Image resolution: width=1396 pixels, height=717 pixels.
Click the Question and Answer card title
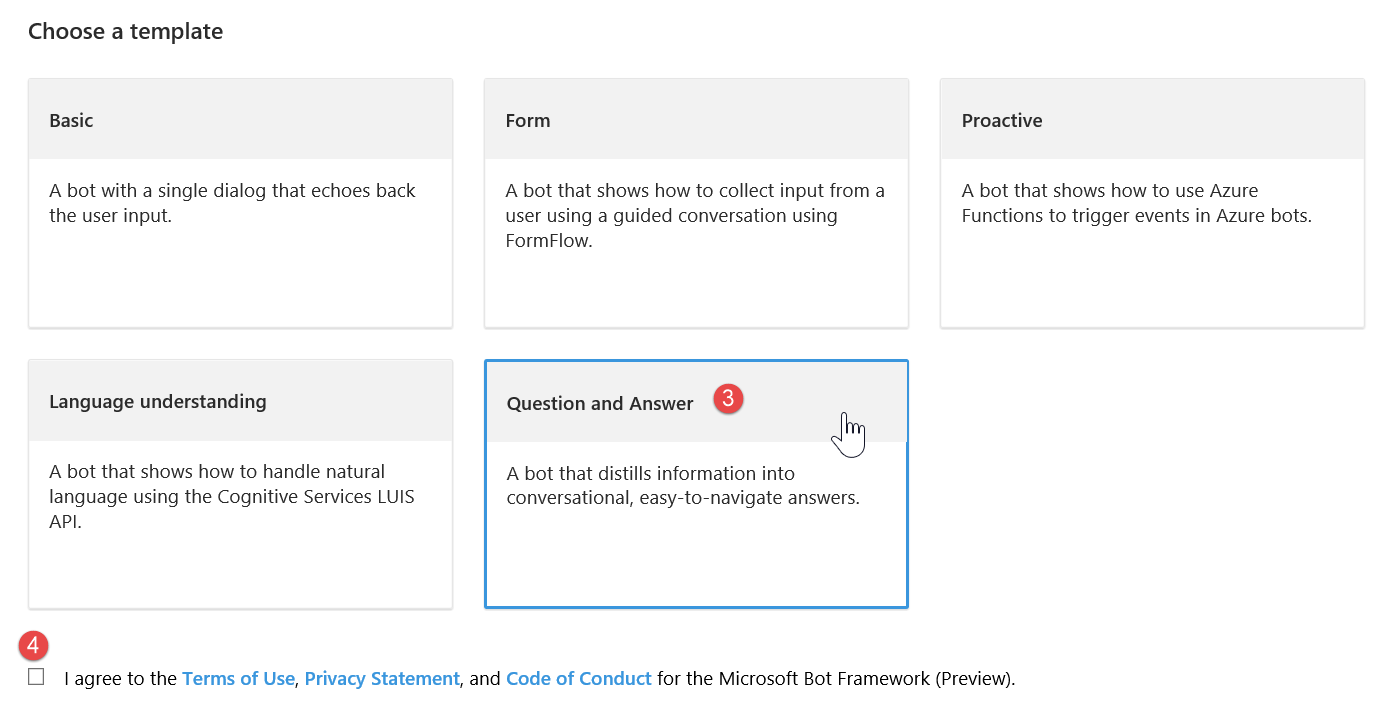point(600,404)
